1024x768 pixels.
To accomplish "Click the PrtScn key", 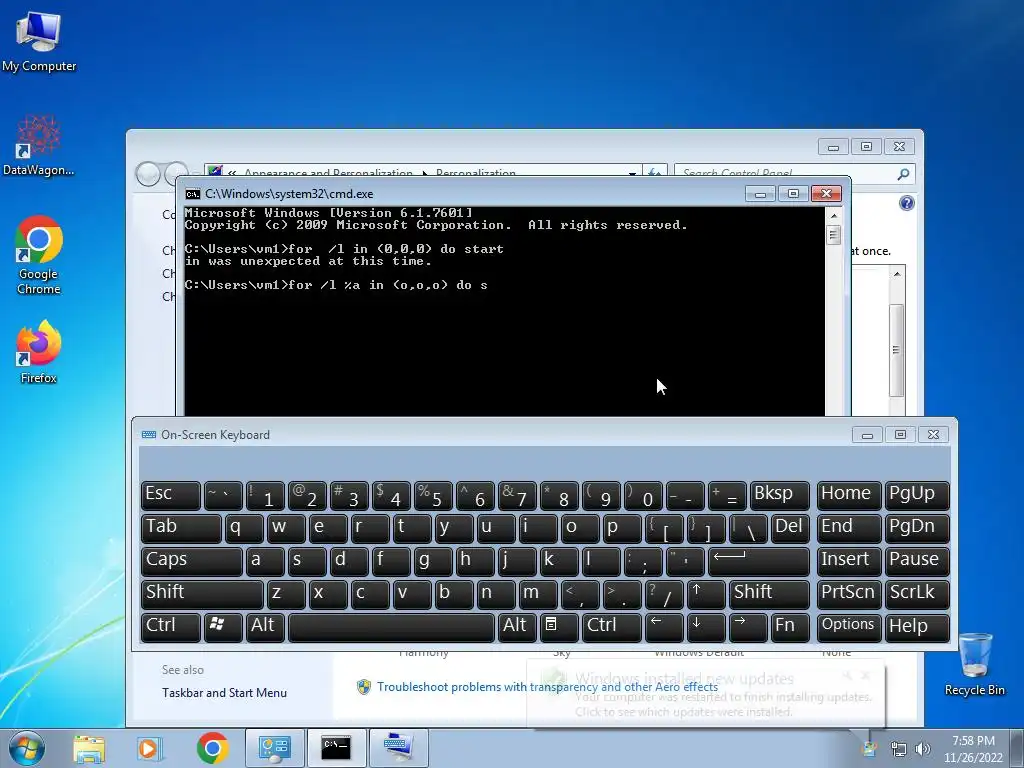I will [x=849, y=594].
